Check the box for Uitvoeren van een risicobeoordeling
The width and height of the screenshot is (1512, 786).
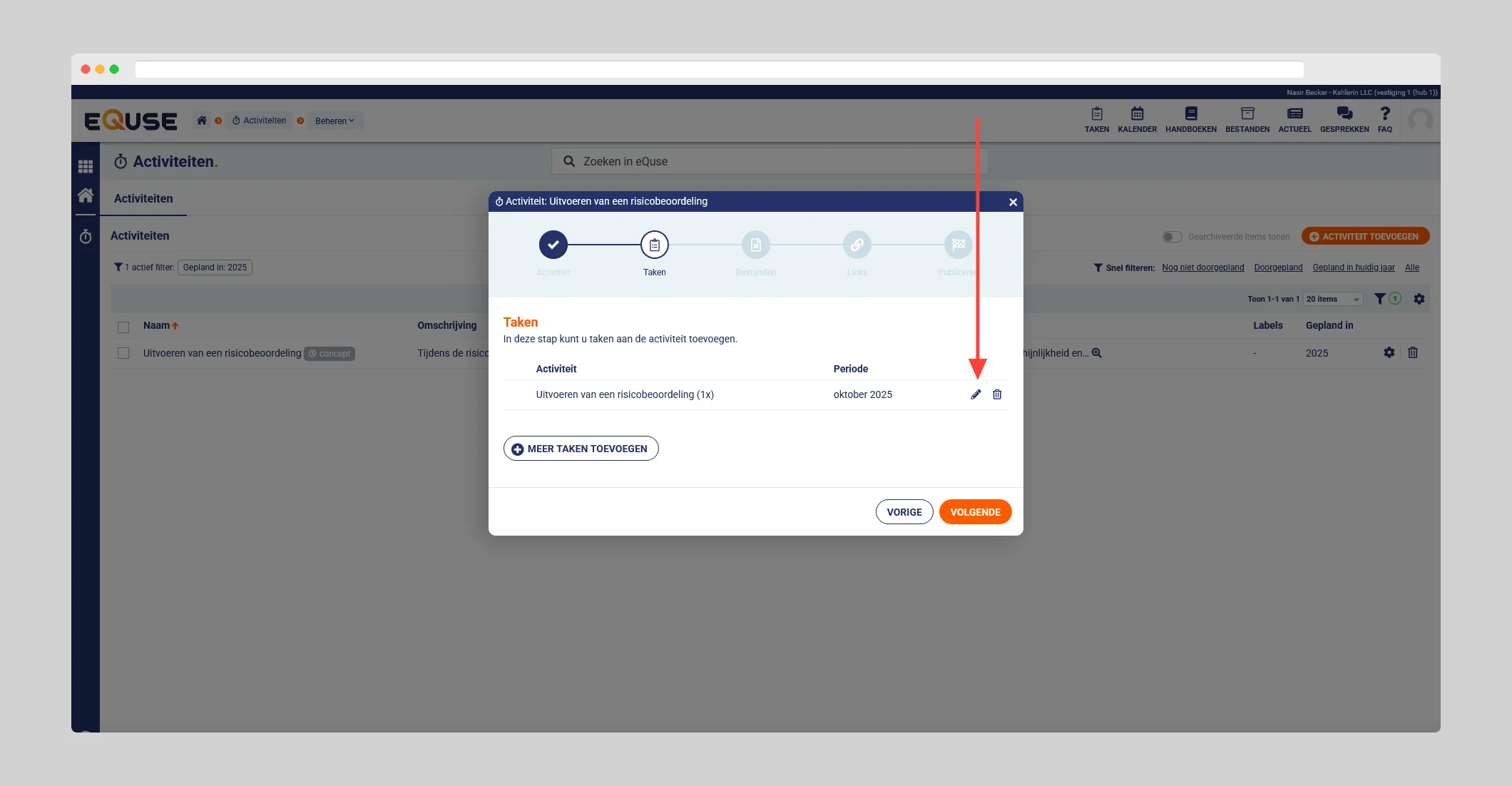123,353
